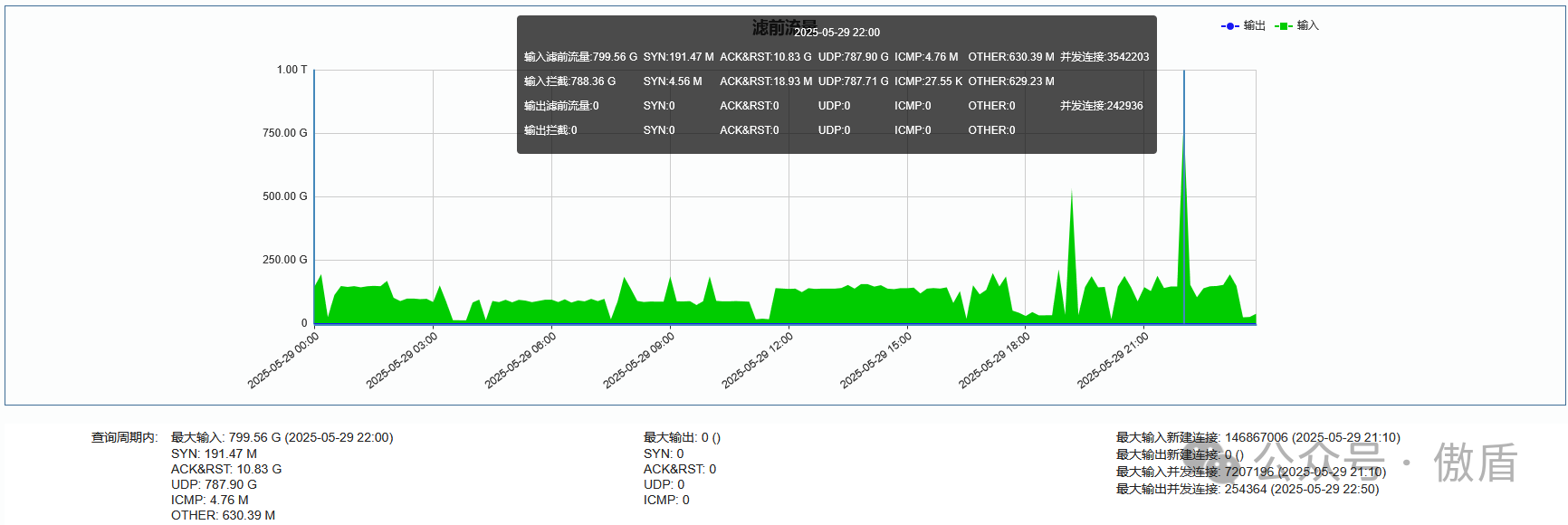This screenshot has height=525, width=1568.
Task: Click the 750.00 G y-axis label
Action: pyautogui.click(x=284, y=133)
